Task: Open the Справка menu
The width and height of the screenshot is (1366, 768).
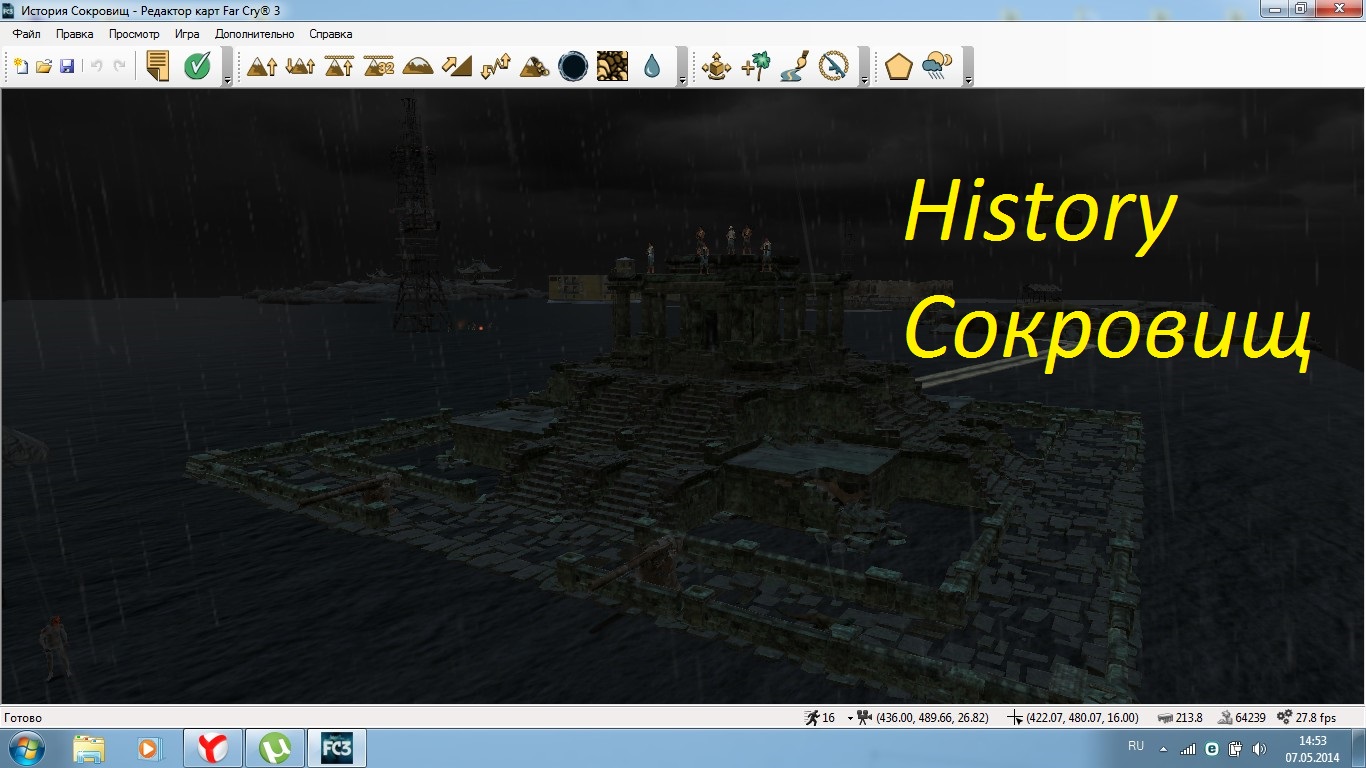Action: tap(331, 34)
